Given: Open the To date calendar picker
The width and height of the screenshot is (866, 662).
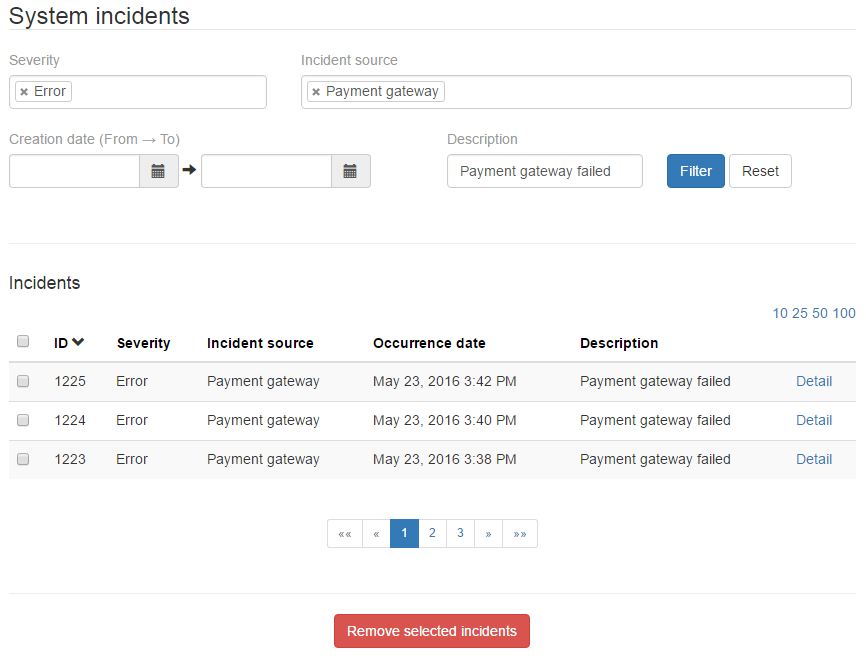Looking at the screenshot, I should (x=350, y=171).
